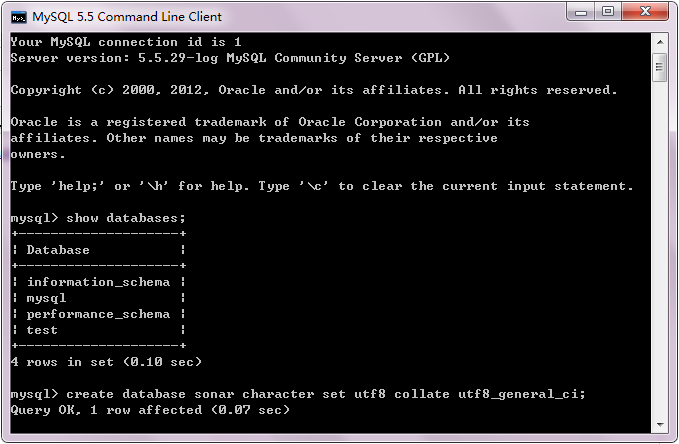
Task: Click 'Your MySQL connection id is 1' line
Action: pyautogui.click(x=126, y=42)
